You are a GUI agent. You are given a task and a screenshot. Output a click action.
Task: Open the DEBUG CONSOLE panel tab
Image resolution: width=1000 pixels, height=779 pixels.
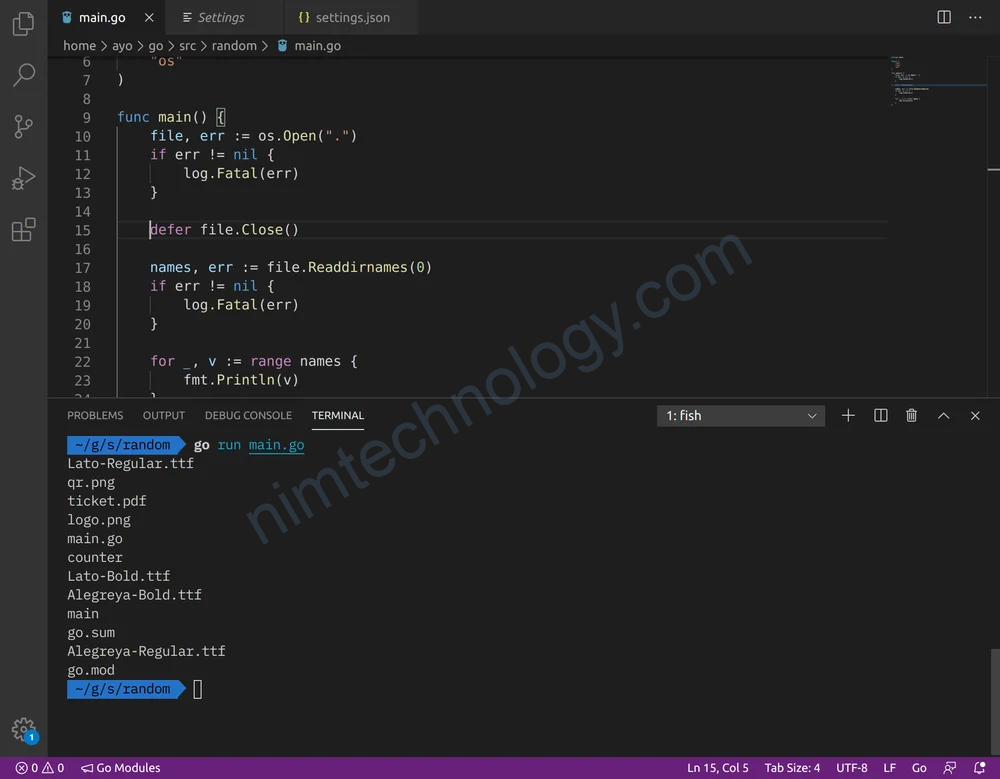248,415
